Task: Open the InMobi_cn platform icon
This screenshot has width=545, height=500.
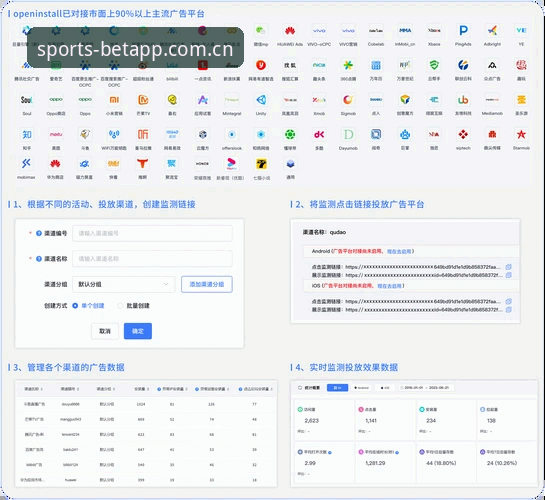Action: [x=405, y=31]
